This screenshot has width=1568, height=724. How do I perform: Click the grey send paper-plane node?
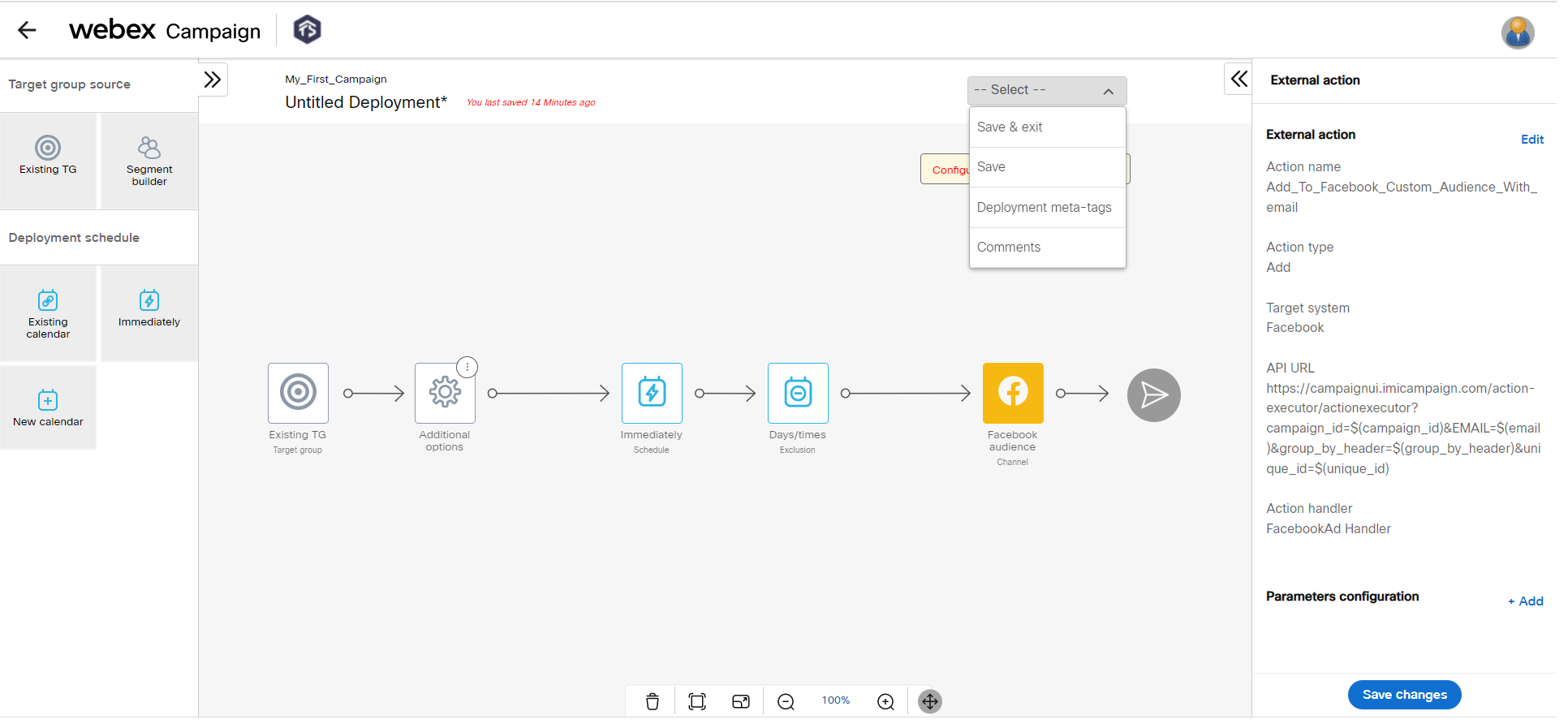1153,395
